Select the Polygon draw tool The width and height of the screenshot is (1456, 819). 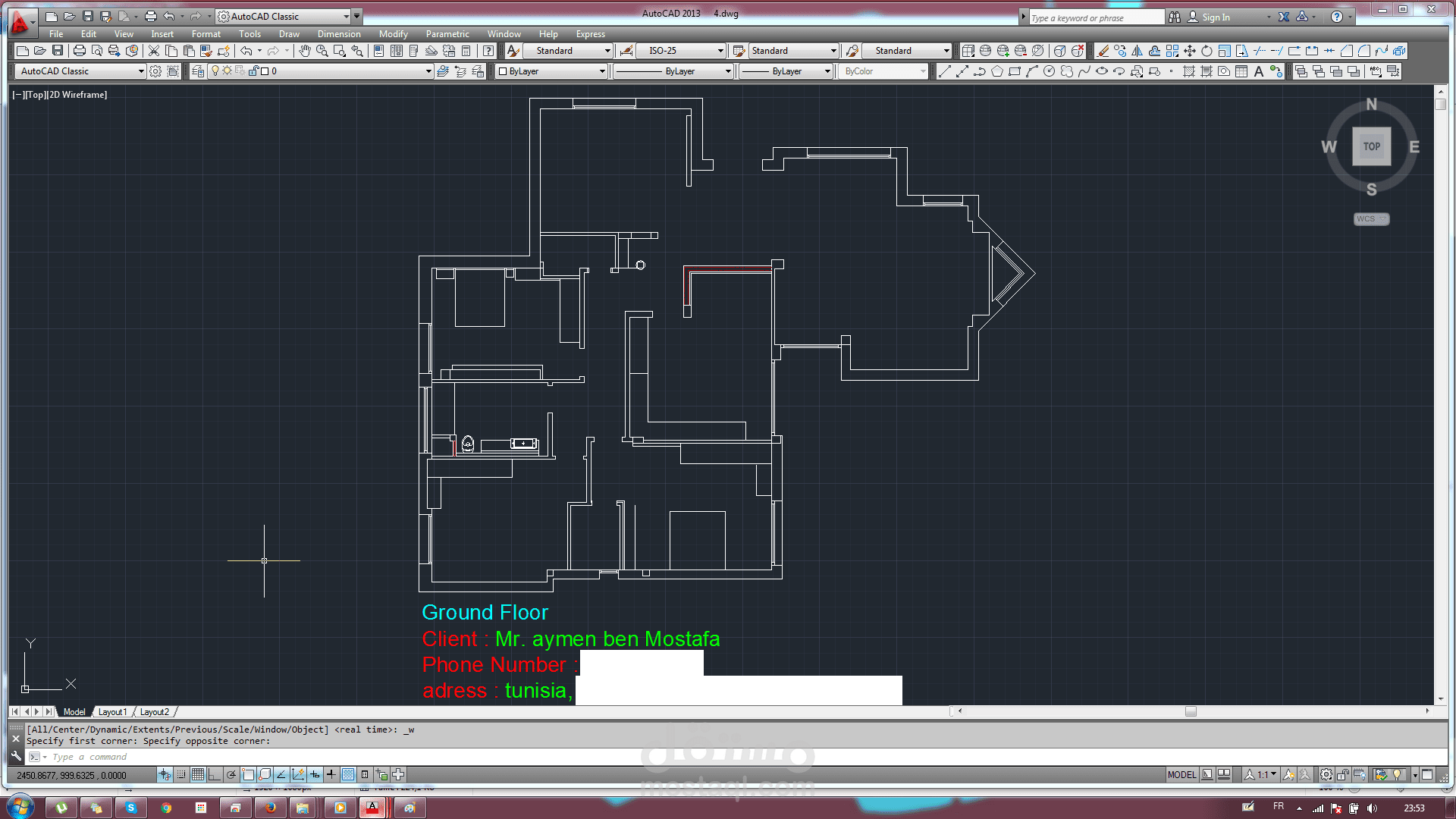[996, 71]
